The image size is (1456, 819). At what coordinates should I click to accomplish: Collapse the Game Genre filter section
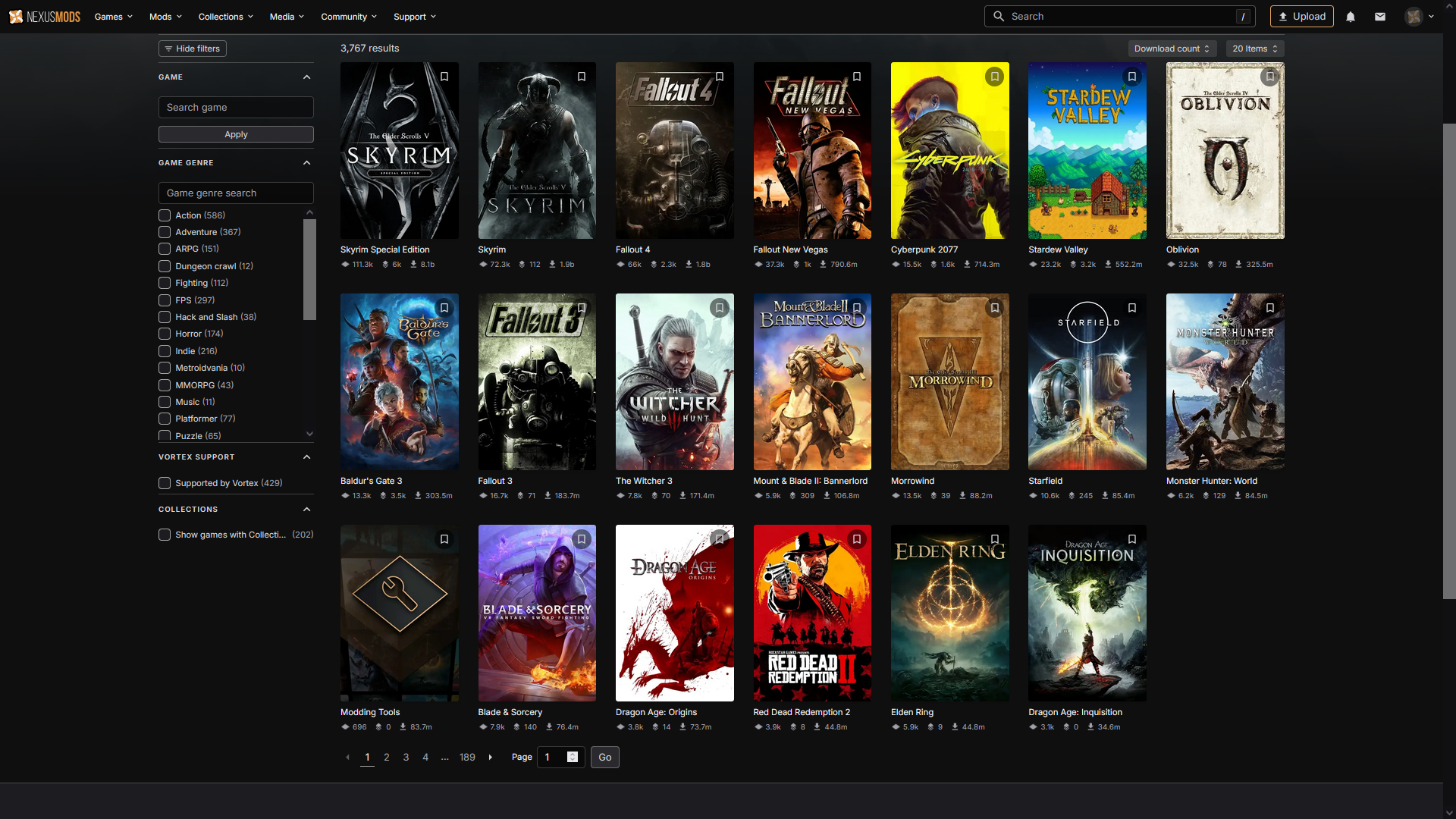point(306,163)
